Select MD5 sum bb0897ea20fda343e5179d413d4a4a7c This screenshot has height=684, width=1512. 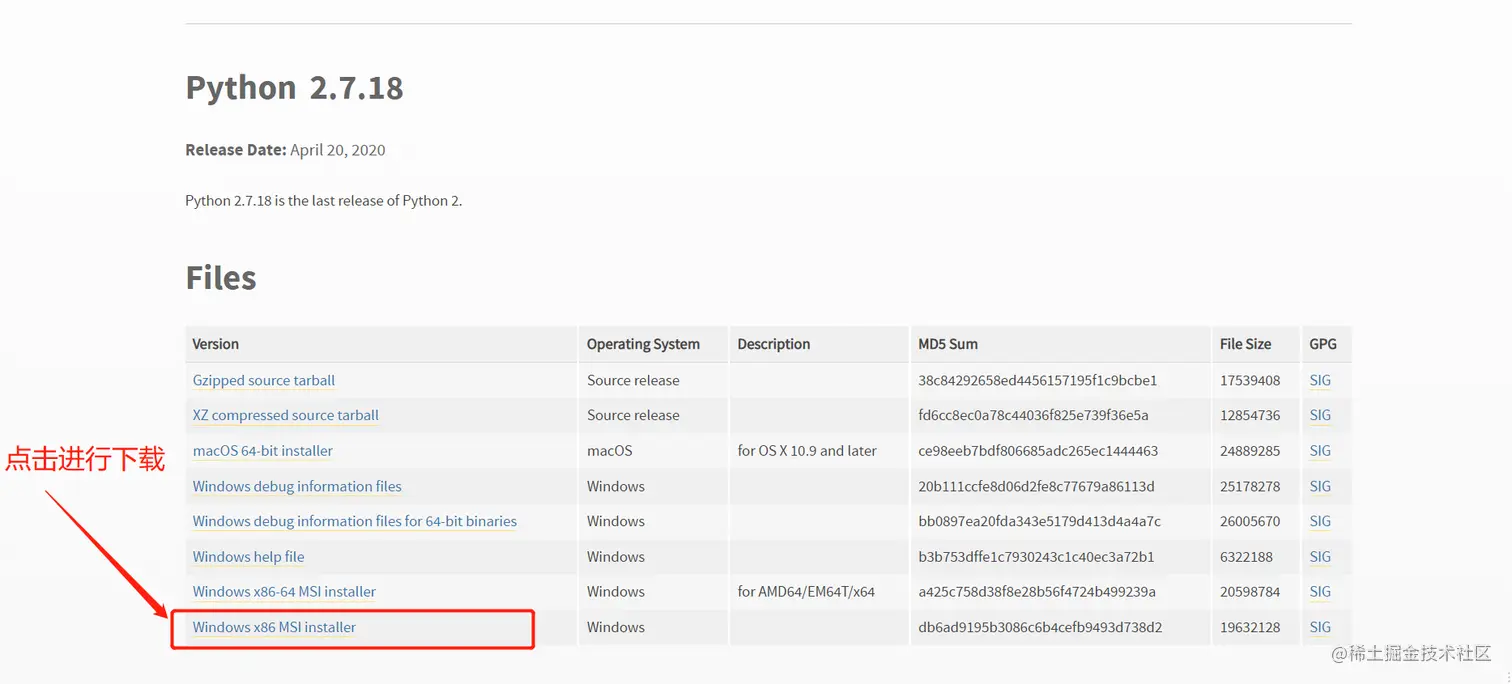1040,521
